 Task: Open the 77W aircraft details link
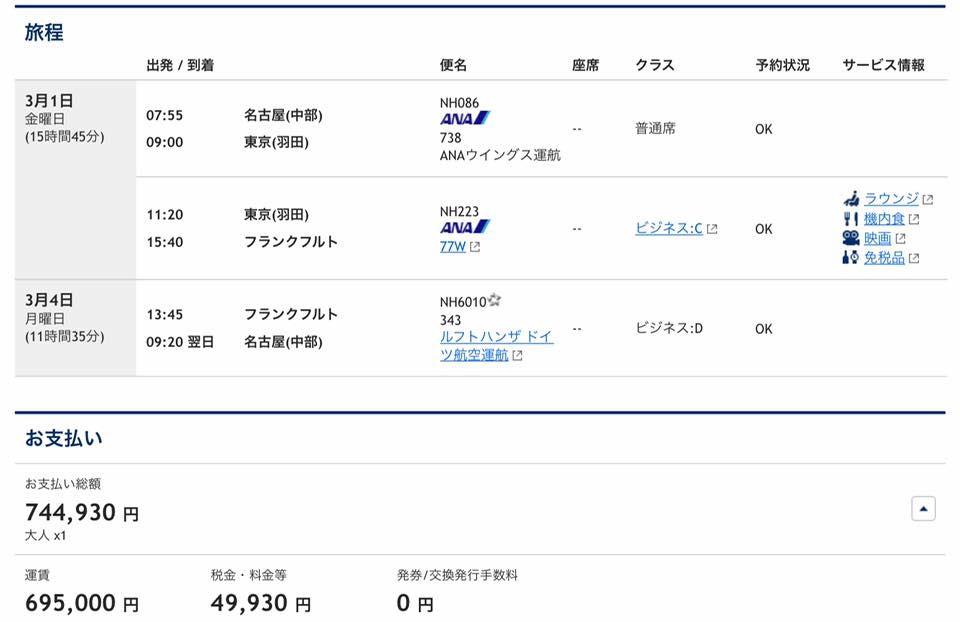[x=453, y=247]
